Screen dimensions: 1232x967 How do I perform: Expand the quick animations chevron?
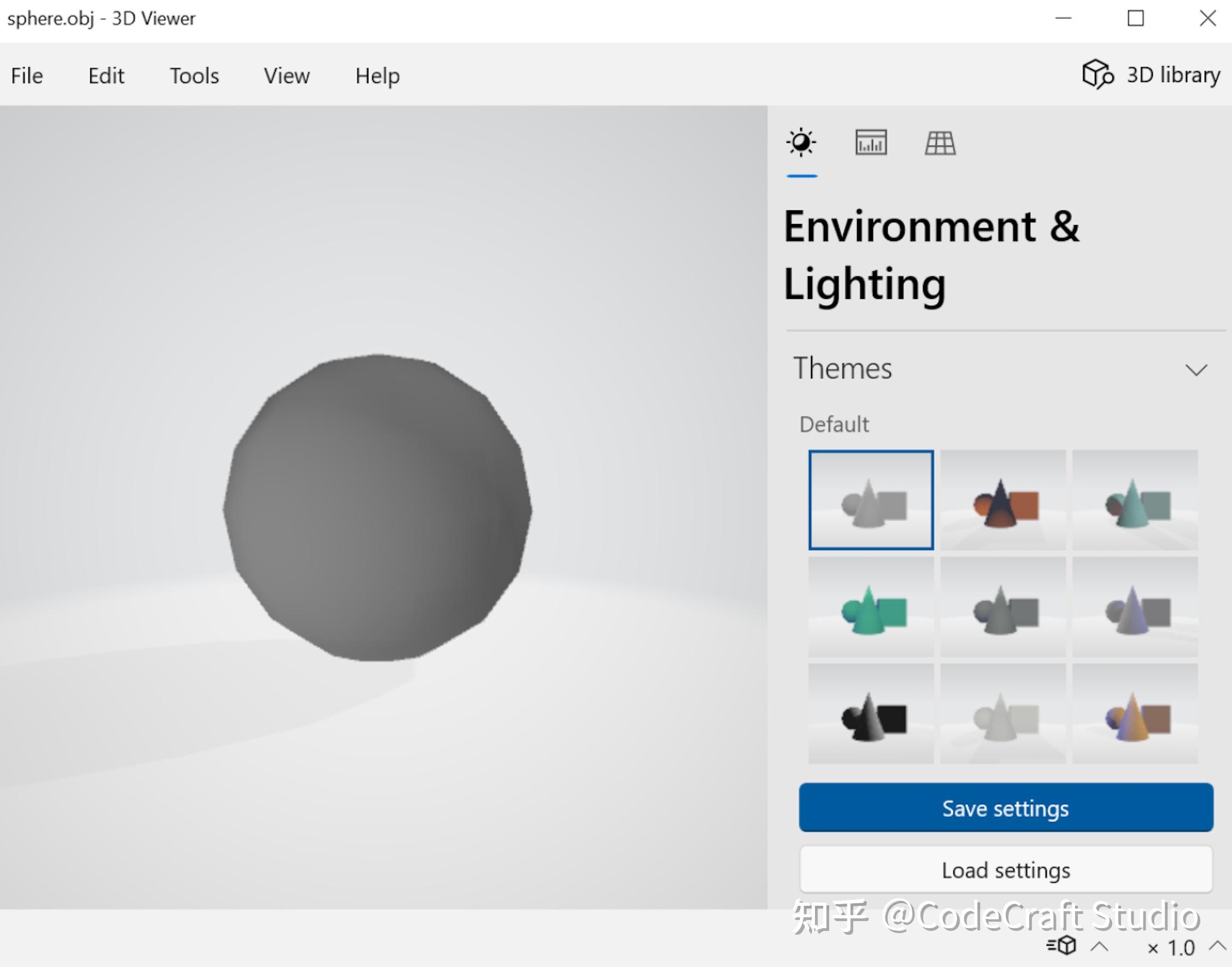(1100, 946)
